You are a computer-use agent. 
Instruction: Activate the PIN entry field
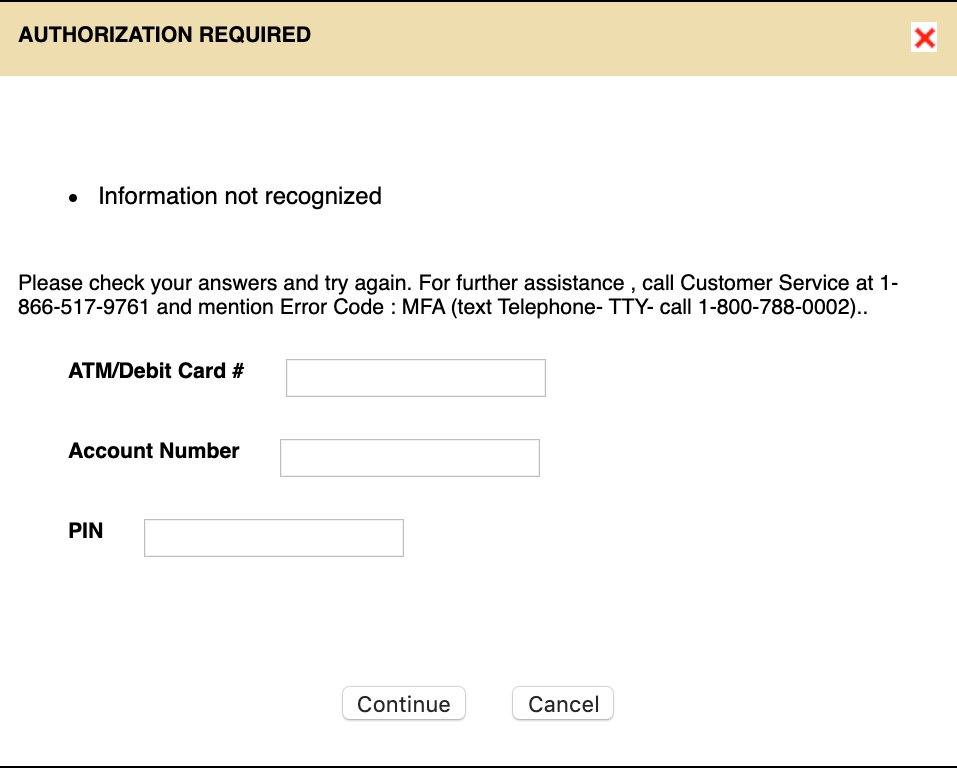click(273, 538)
